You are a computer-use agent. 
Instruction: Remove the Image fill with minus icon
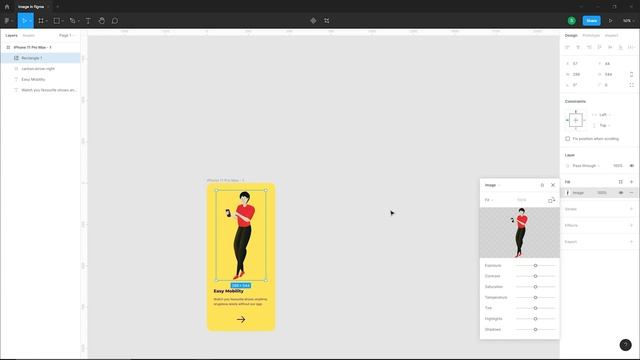click(x=631, y=193)
